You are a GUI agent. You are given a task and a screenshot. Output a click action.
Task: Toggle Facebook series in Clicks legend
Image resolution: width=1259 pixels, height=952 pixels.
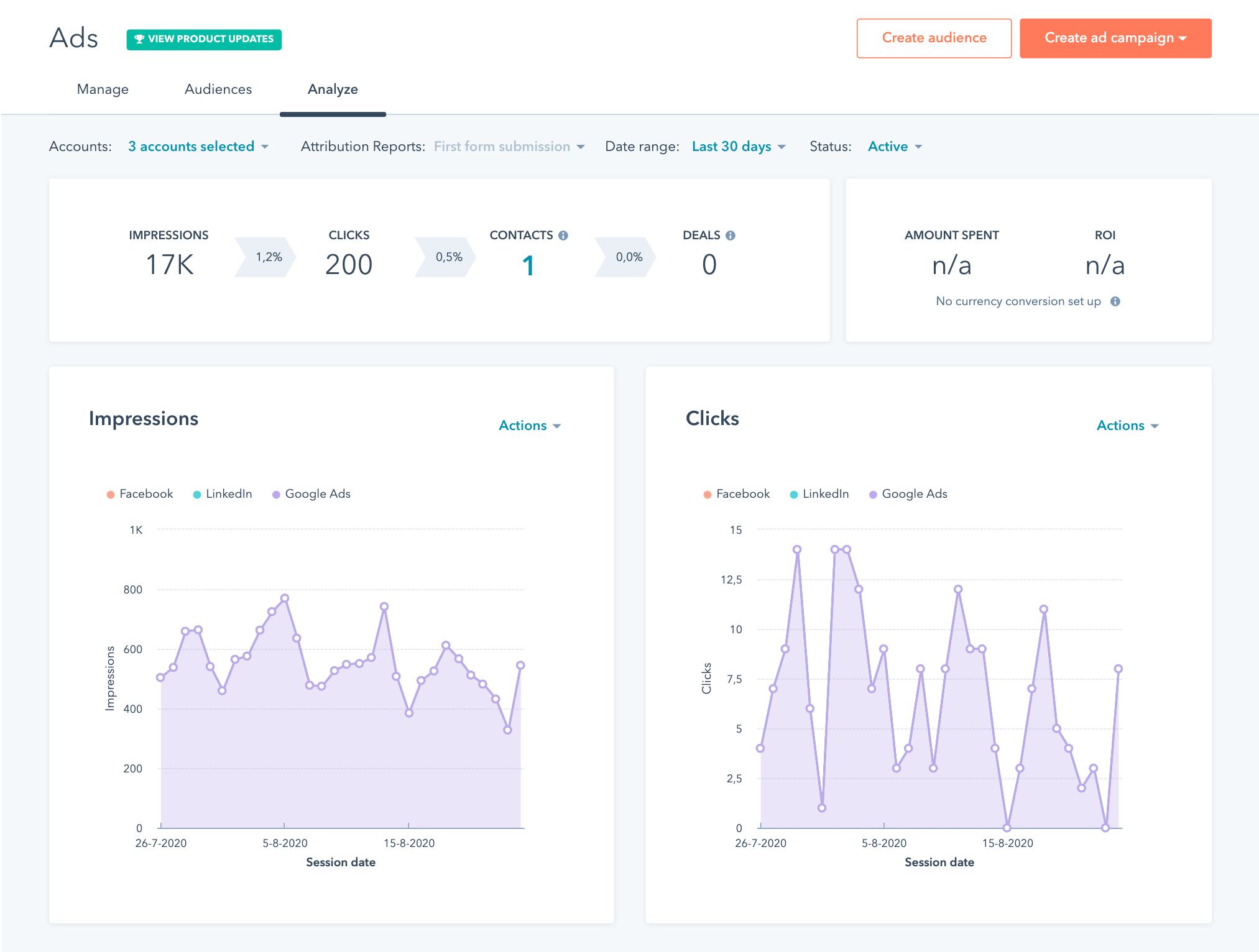tap(737, 494)
